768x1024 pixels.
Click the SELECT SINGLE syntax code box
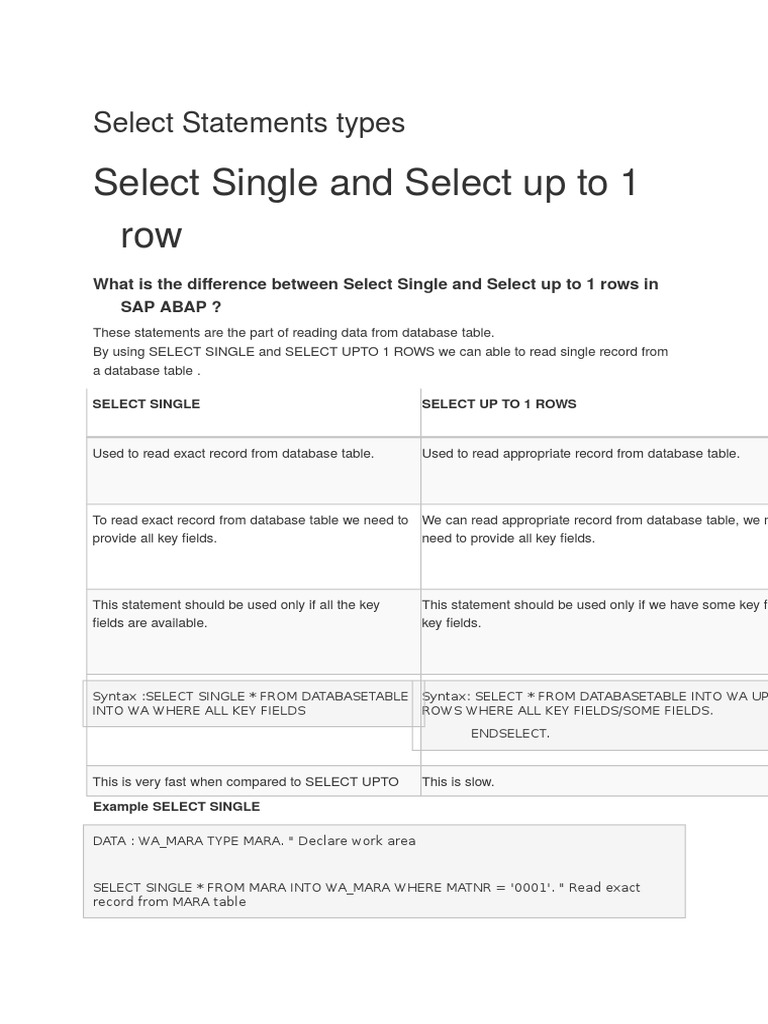click(x=250, y=703)
